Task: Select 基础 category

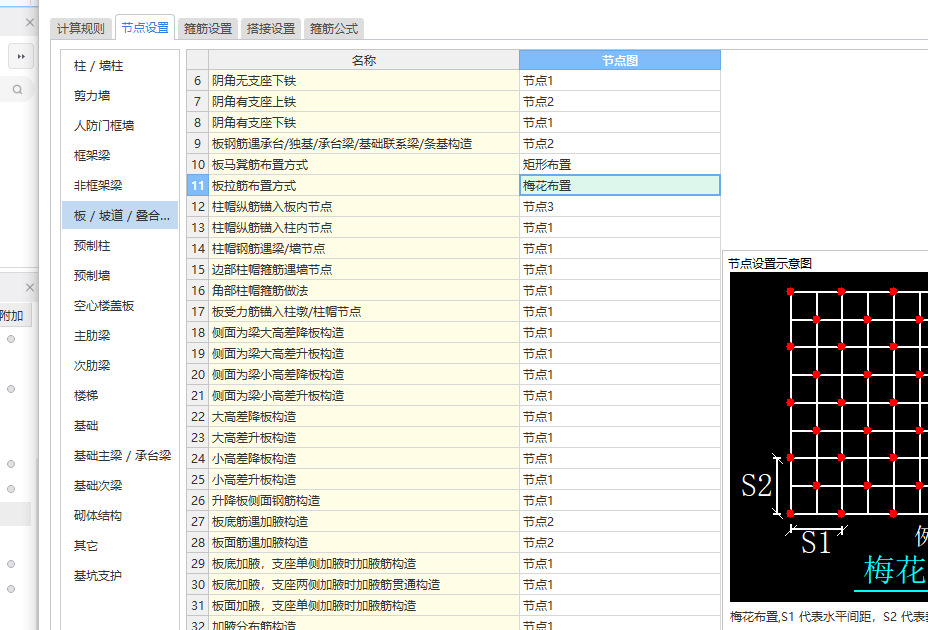Action: pyautogui.click(x=120, y=426)
